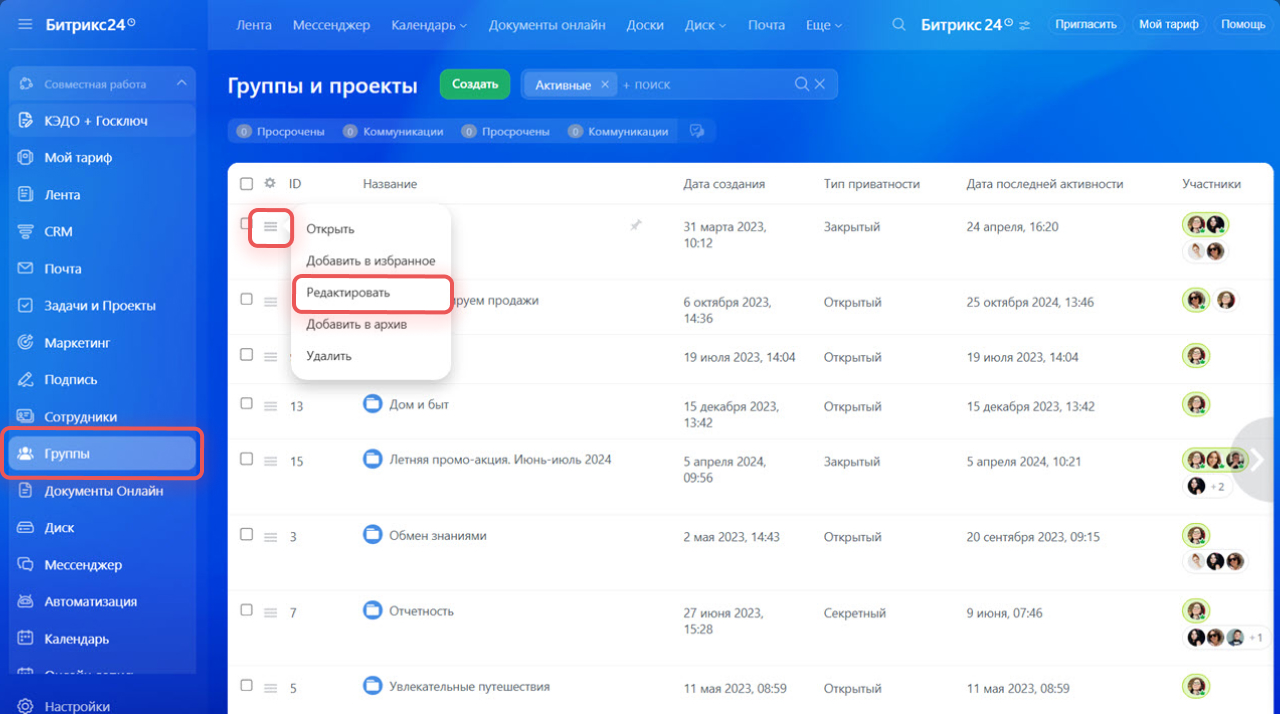The image size is (1280, 714).
Task: Open the Дом и быт group link
Action: [x=419, y=404]
